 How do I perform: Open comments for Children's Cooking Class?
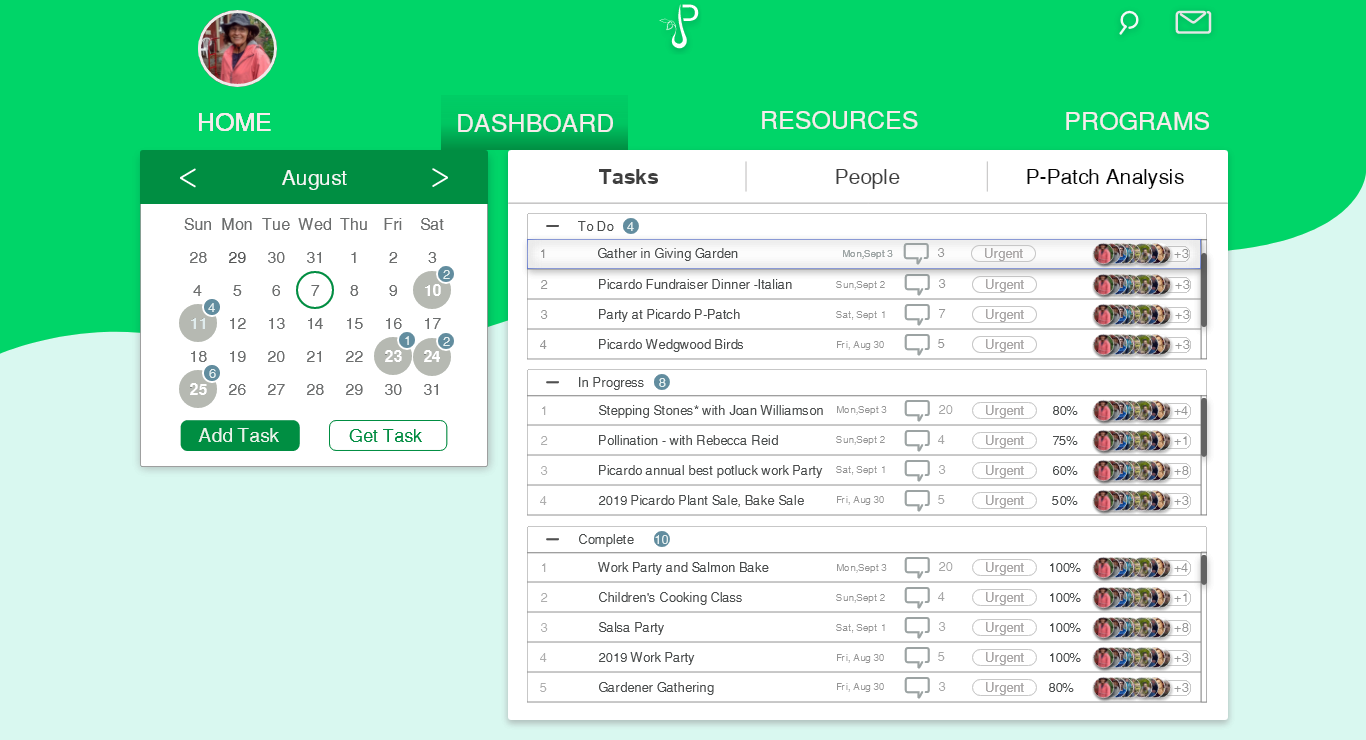[917, 598]
